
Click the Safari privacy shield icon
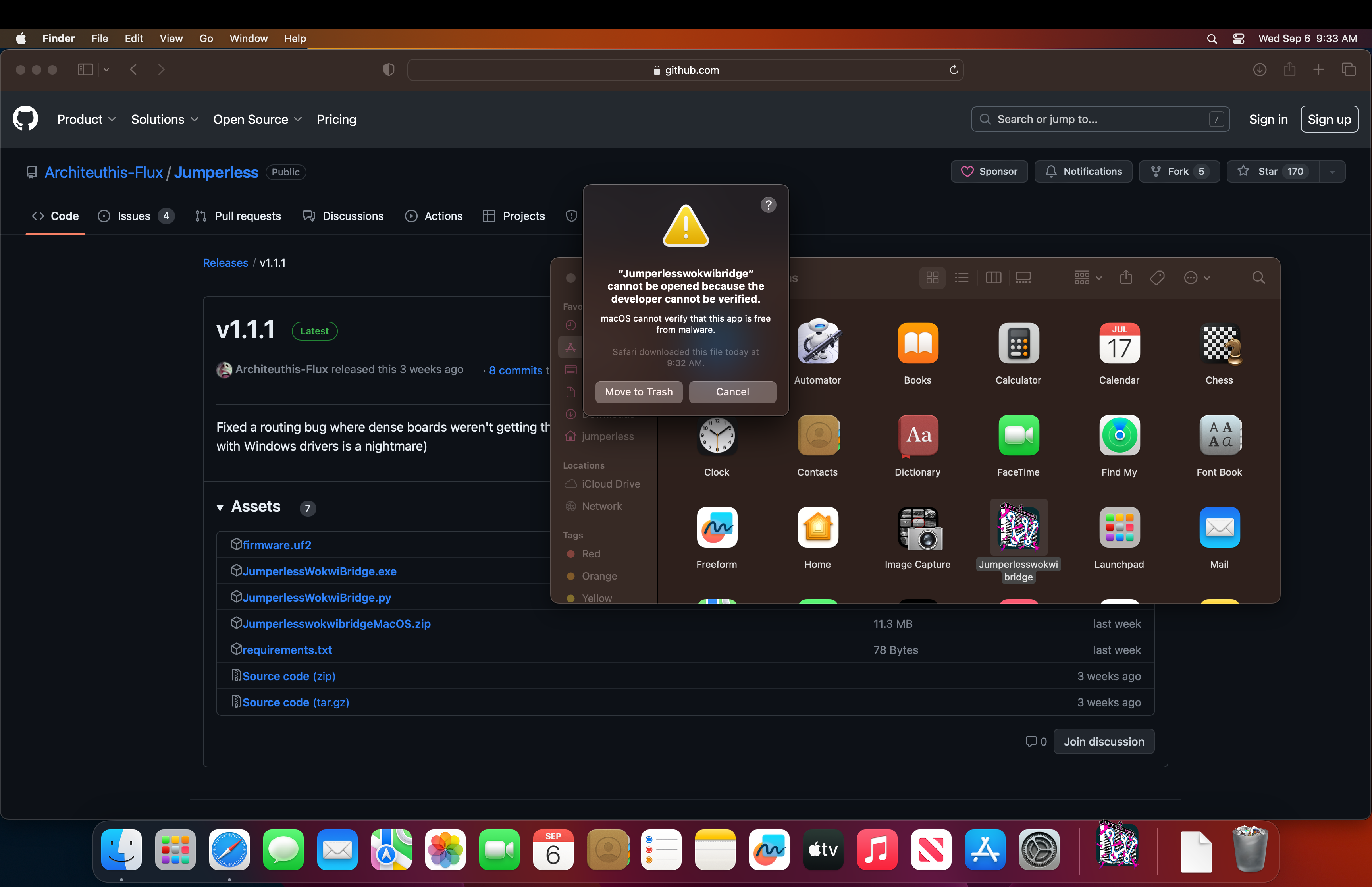pyautogui.click(x=389, y=70)
